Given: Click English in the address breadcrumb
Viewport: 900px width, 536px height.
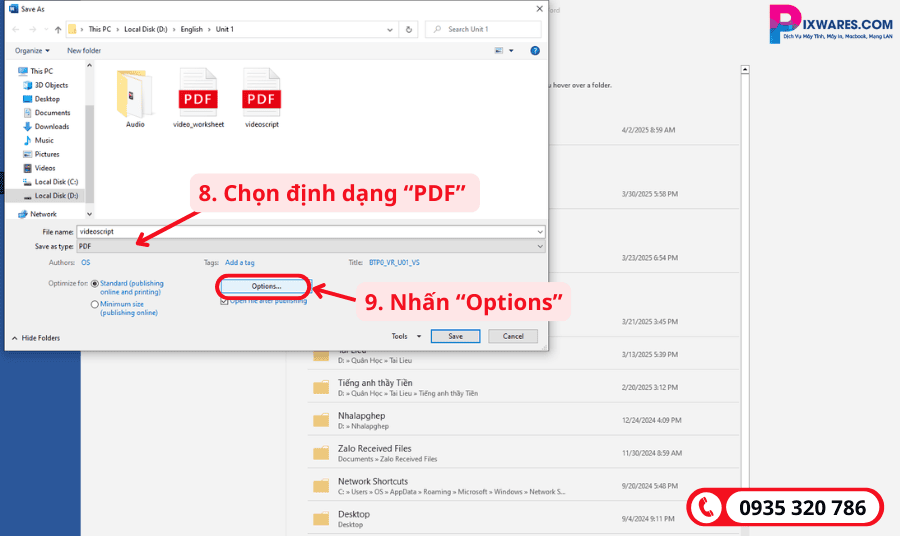Looking at the screenshot, I should pos(193,30).
